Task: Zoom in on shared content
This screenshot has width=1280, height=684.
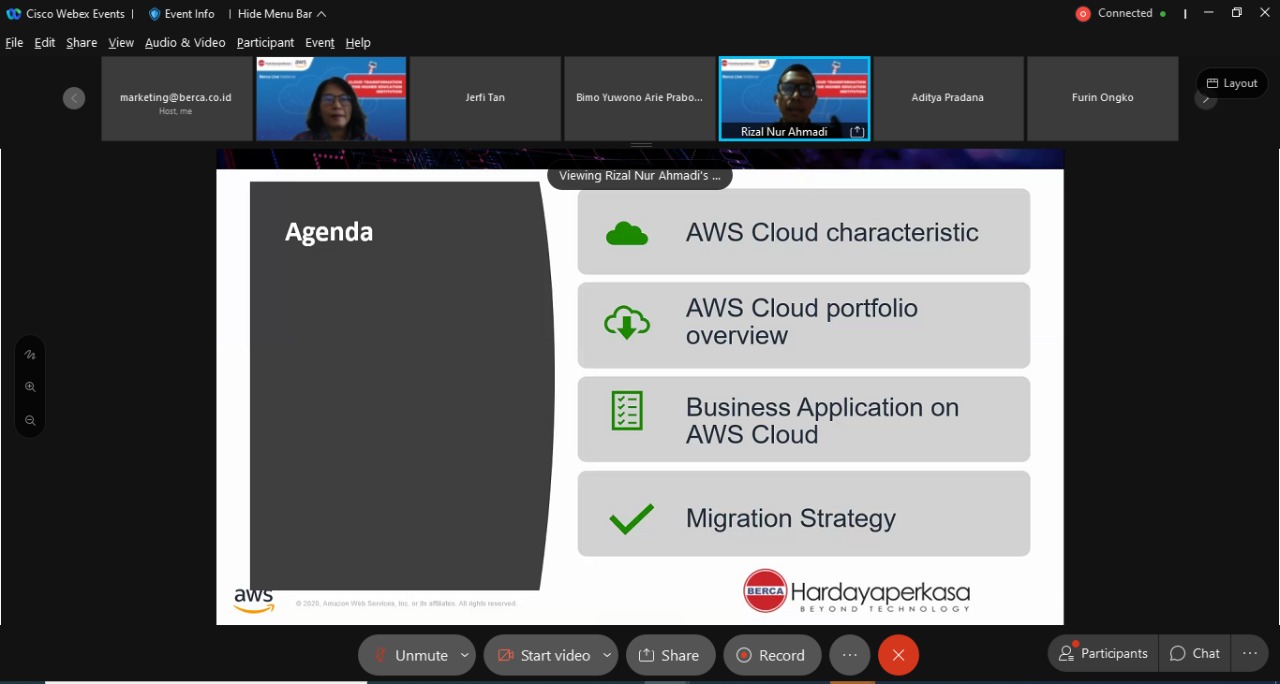Action: point(30,387)
